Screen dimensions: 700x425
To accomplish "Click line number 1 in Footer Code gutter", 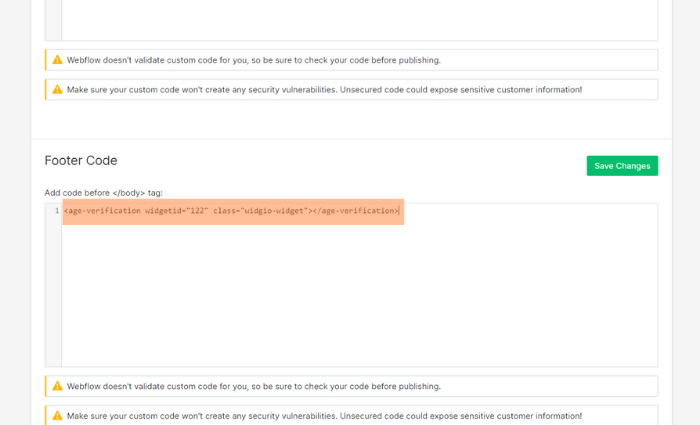I will [x=57, y=211].
